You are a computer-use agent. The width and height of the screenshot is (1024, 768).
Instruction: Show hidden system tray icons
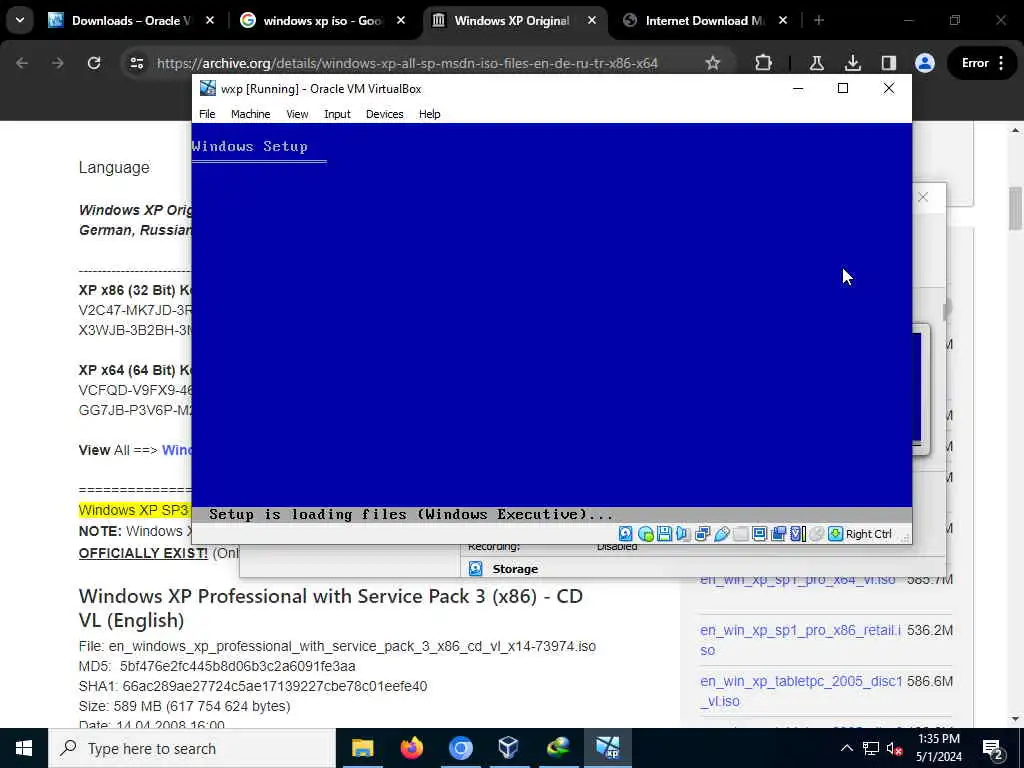(x=846, y=748)
